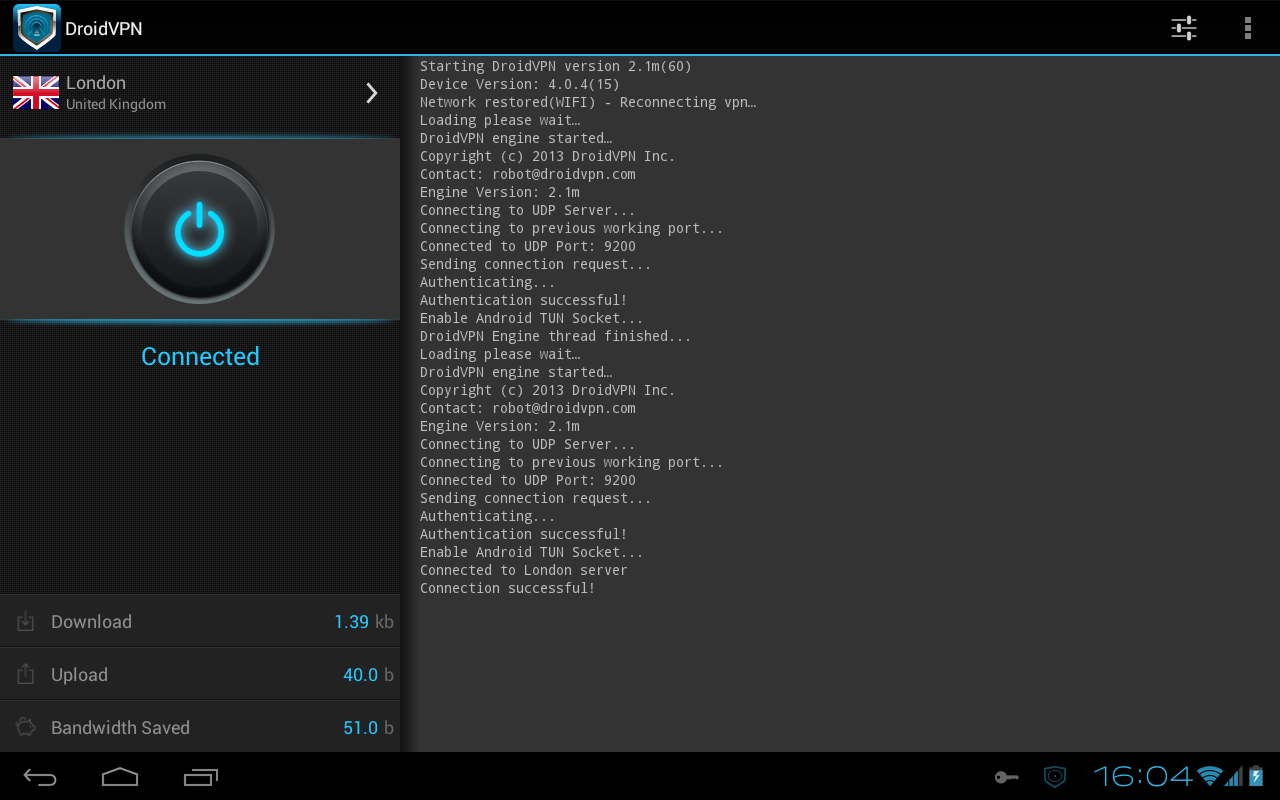
Task: Expand server selection with the chevron
Action: point(371,92)
